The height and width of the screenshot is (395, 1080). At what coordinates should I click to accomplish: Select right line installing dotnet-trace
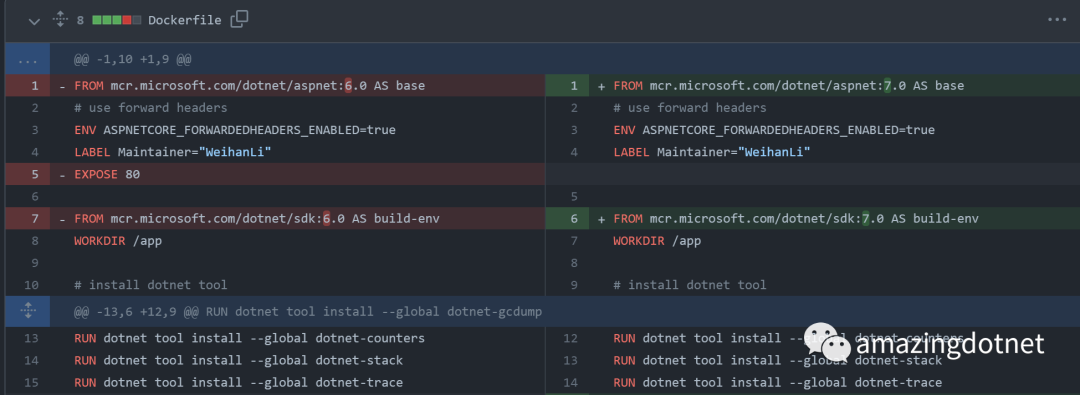(x=778, y=382)
